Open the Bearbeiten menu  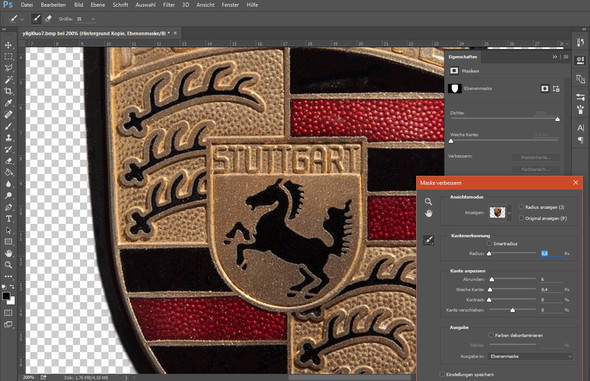pyautogui.click(x=53, y=5)
